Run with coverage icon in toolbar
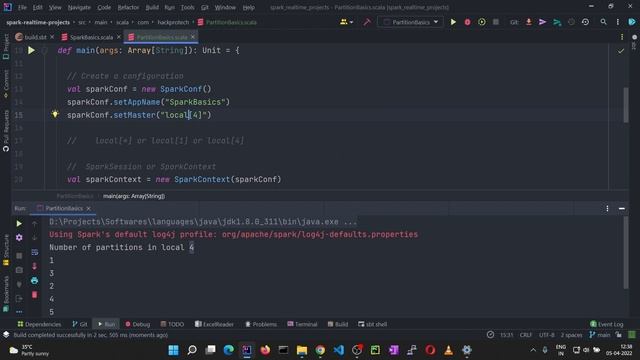Viewport: 640px width, 360px height. tap(482, 22)
